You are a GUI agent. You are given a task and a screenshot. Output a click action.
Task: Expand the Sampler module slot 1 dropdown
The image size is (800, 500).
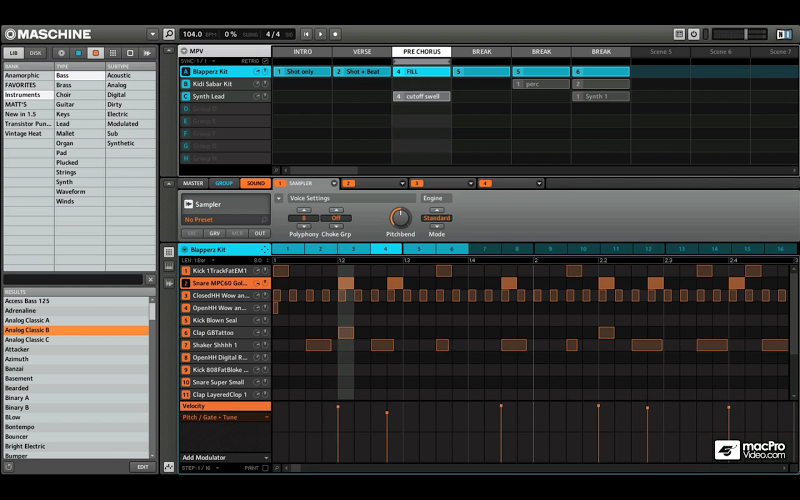click(333, 184)
